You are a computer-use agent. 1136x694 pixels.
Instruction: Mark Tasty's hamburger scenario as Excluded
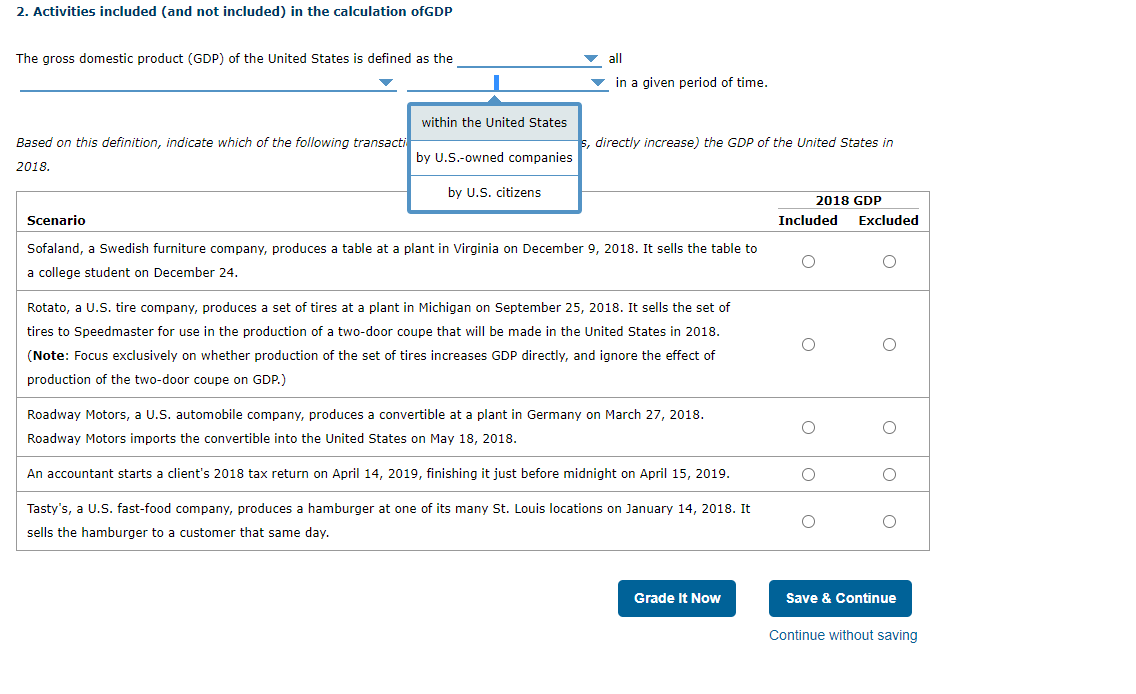click(888, 521)
